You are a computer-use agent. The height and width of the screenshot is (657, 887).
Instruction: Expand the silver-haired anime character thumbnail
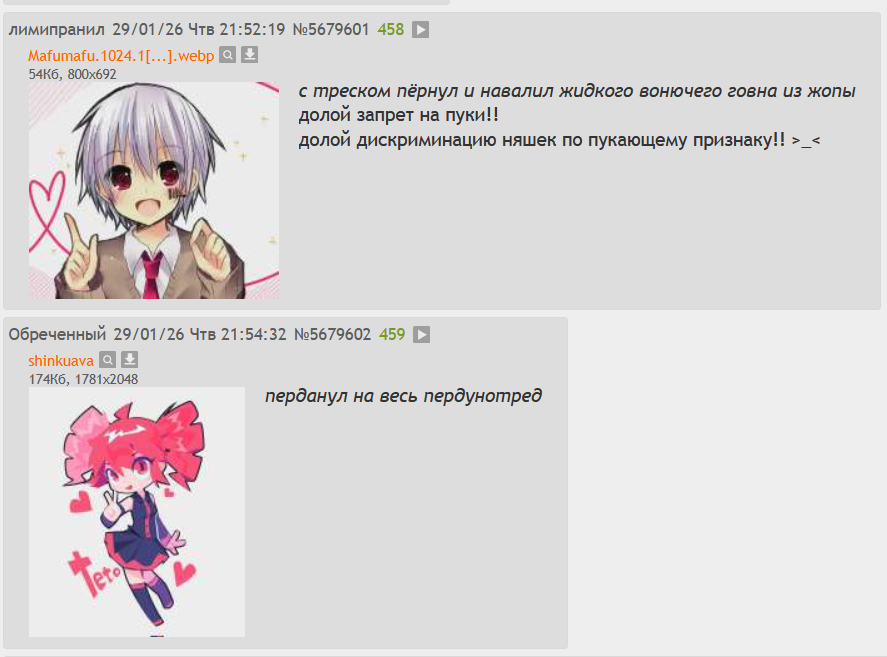[154, 190]
